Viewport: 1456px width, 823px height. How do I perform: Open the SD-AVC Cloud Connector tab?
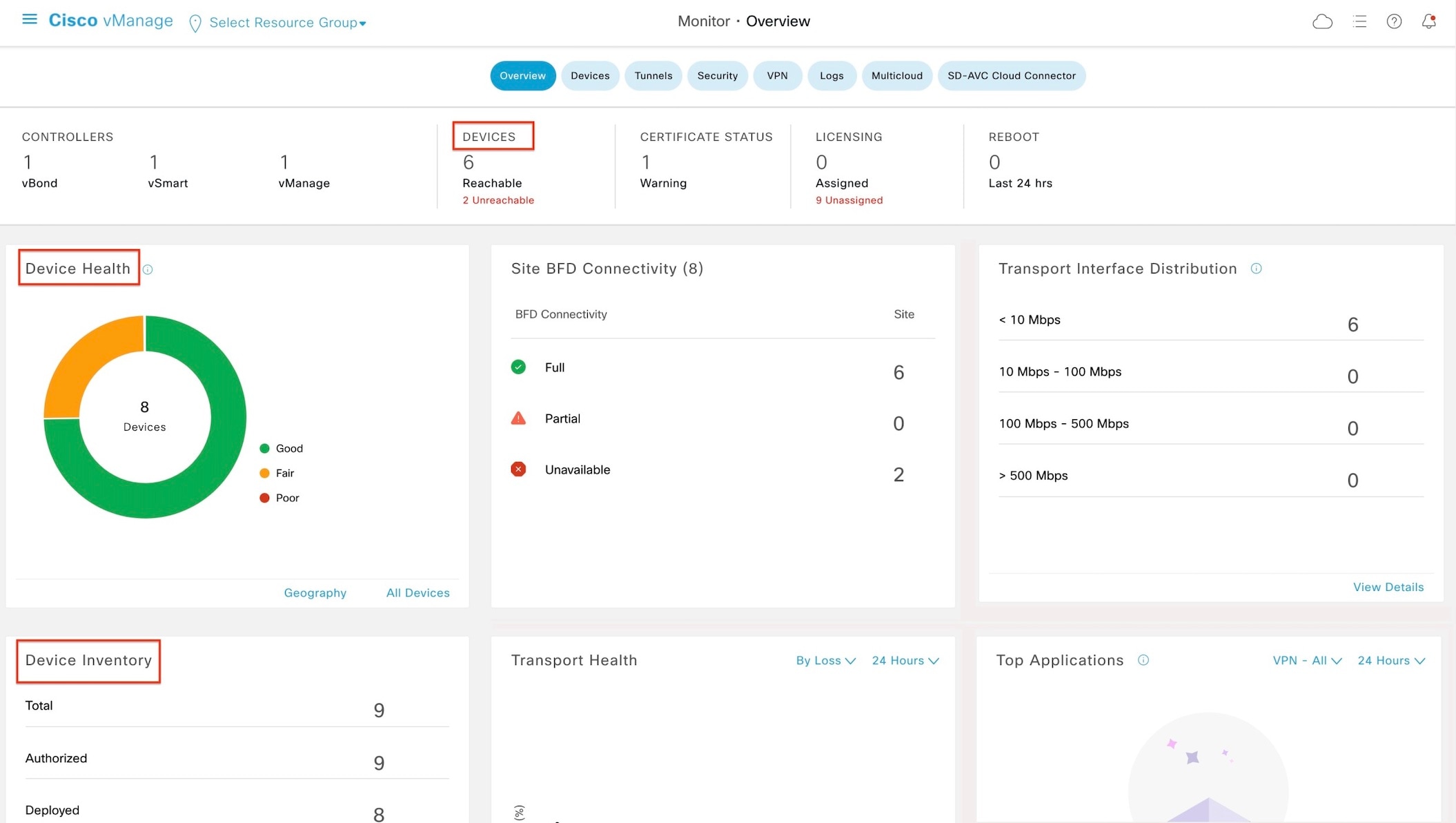pos(1012,76)
